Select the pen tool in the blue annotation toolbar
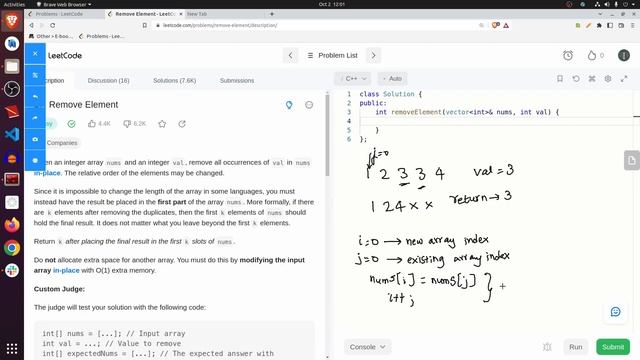Viewport: 640px width, 360px height. tap(35, 75)
